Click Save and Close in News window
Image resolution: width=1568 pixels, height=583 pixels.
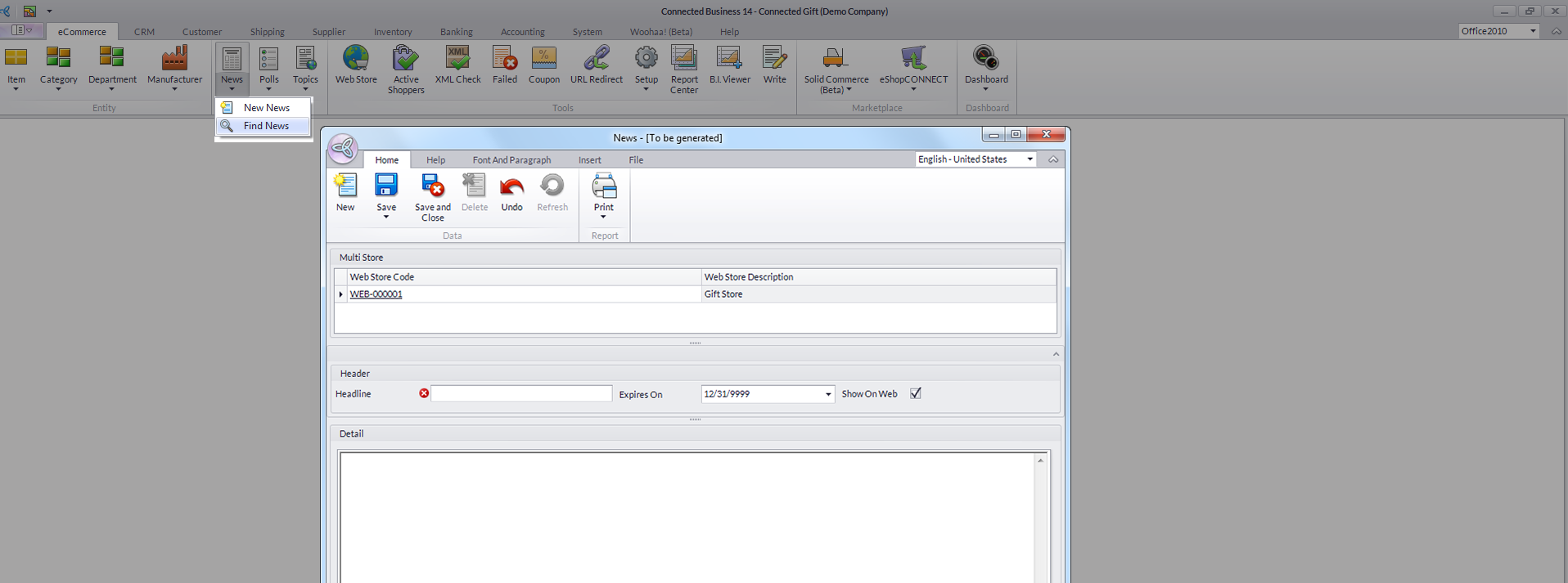click(x=432, y=197)
